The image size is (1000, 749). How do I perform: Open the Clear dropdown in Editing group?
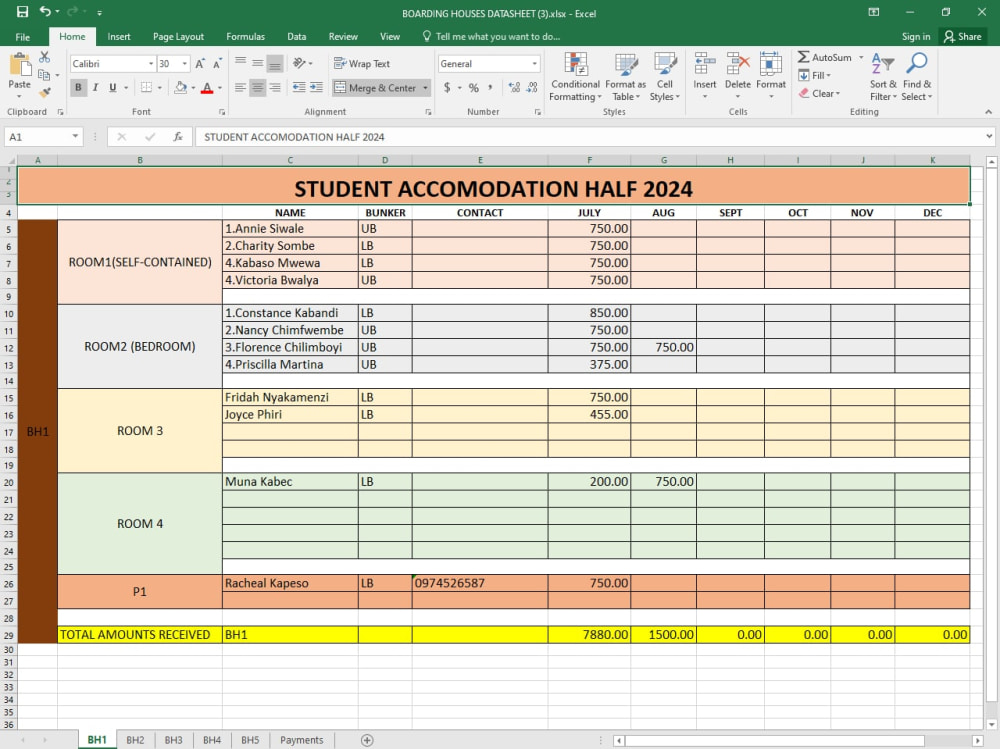tap(820, 93)
